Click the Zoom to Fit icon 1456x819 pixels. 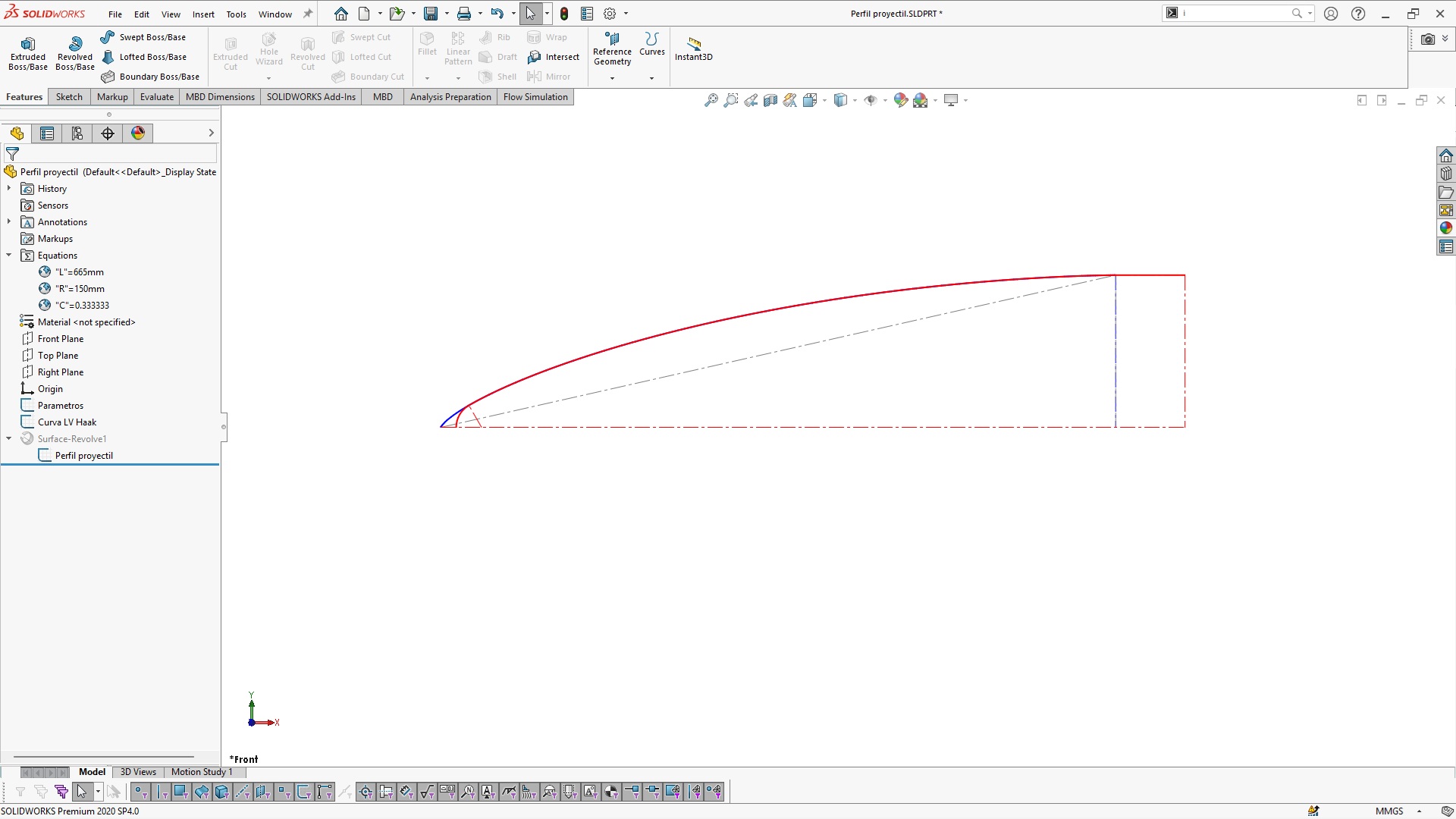(x=711, y=100)
